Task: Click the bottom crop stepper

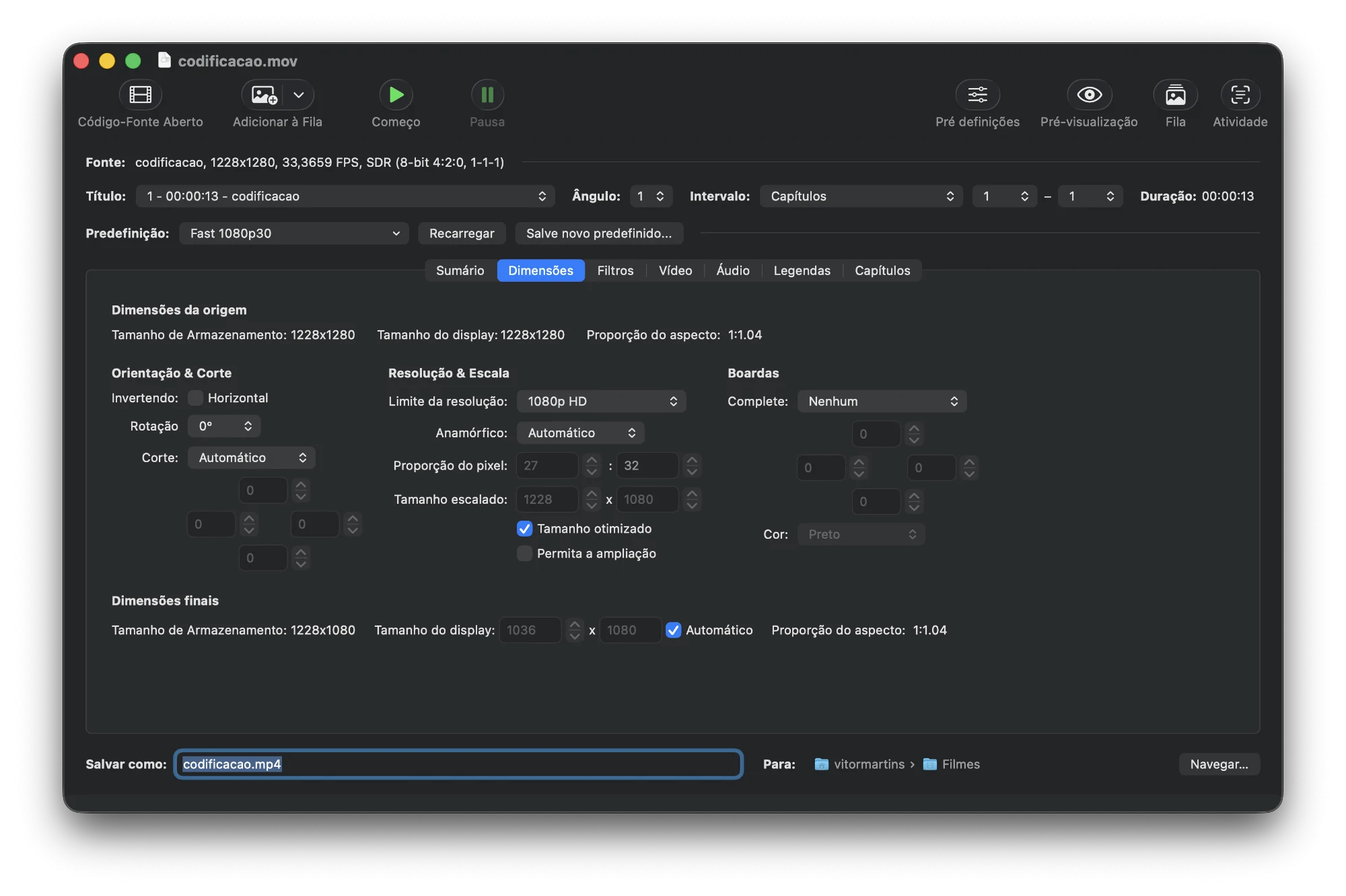Action: 301,558
